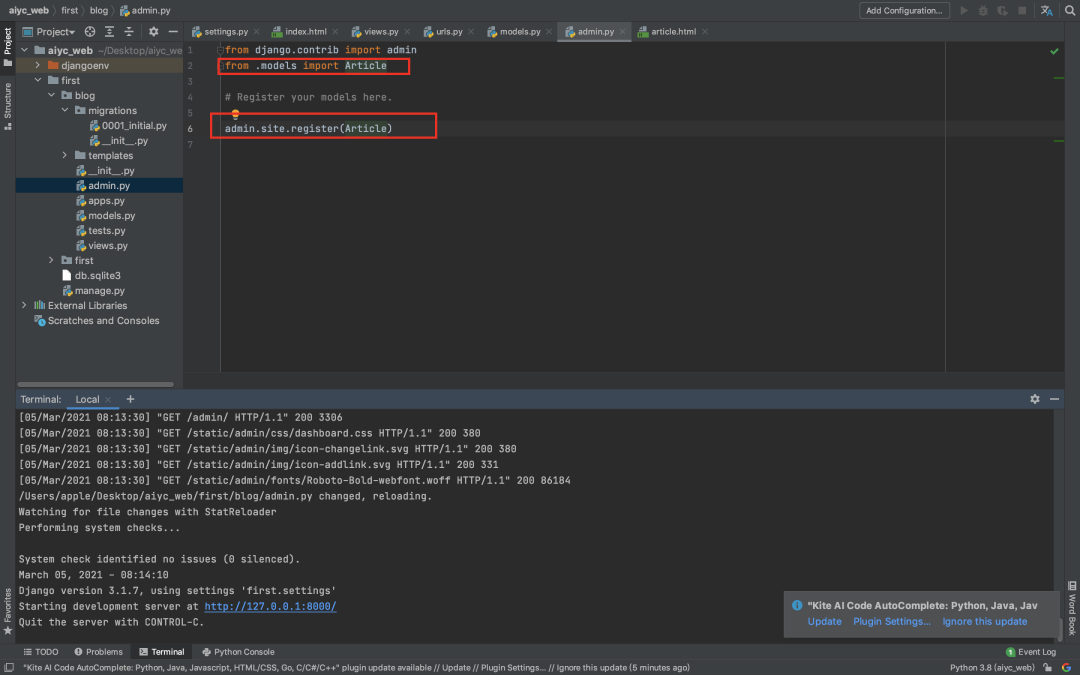Open the Python Console tab
Screen dimensions: 1080x675
[238, 652]
